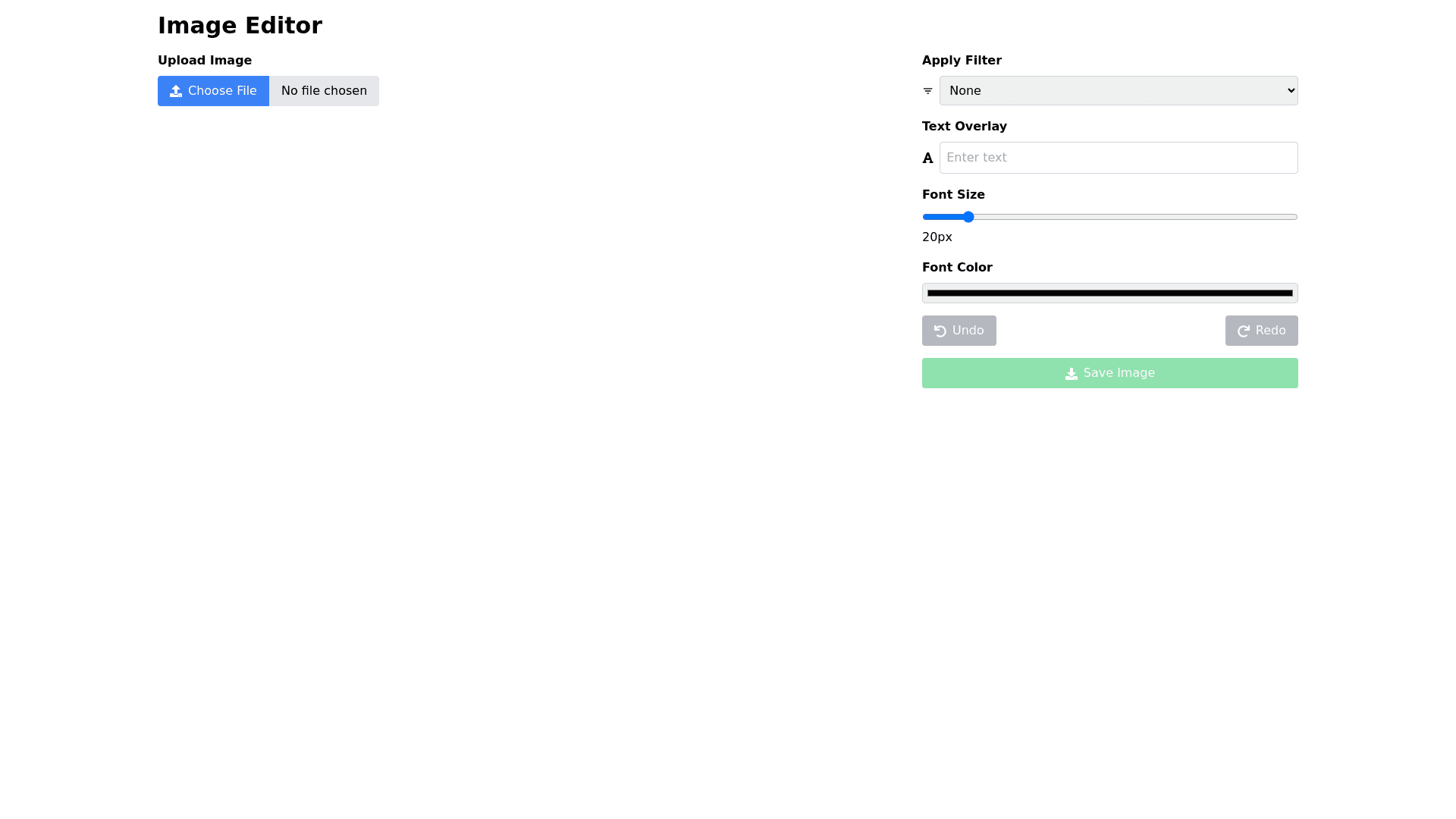1456x819 pixels.
Task: Click the middle of the Font Size track
Action: click(x=1110, y=217)
